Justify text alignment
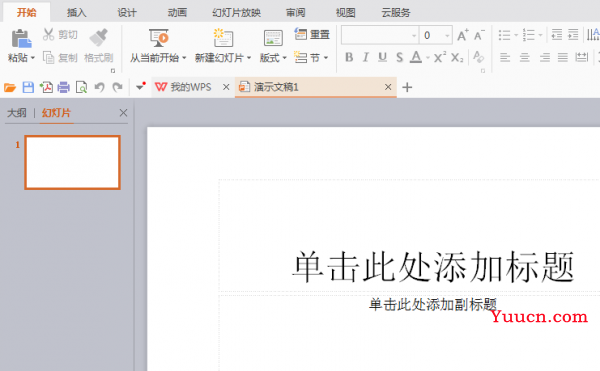This screenshot has height=371, width=600. click(562, 58)
